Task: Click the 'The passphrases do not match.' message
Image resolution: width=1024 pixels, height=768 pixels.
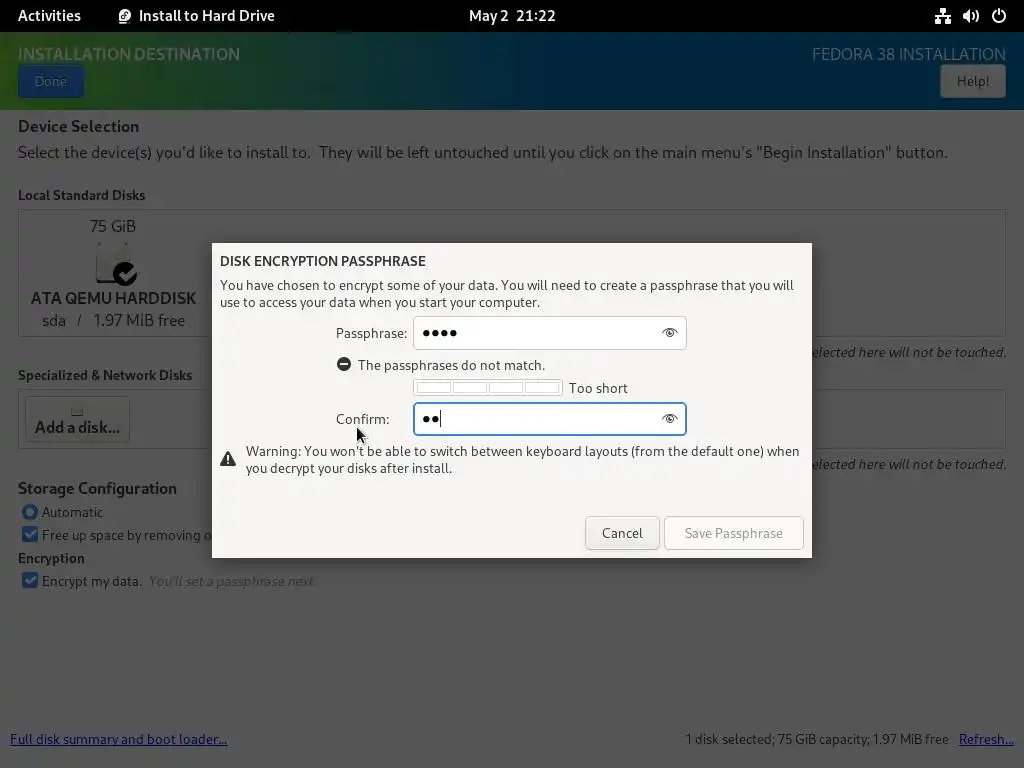Action: pyautogui.click(x=451, y=365)
